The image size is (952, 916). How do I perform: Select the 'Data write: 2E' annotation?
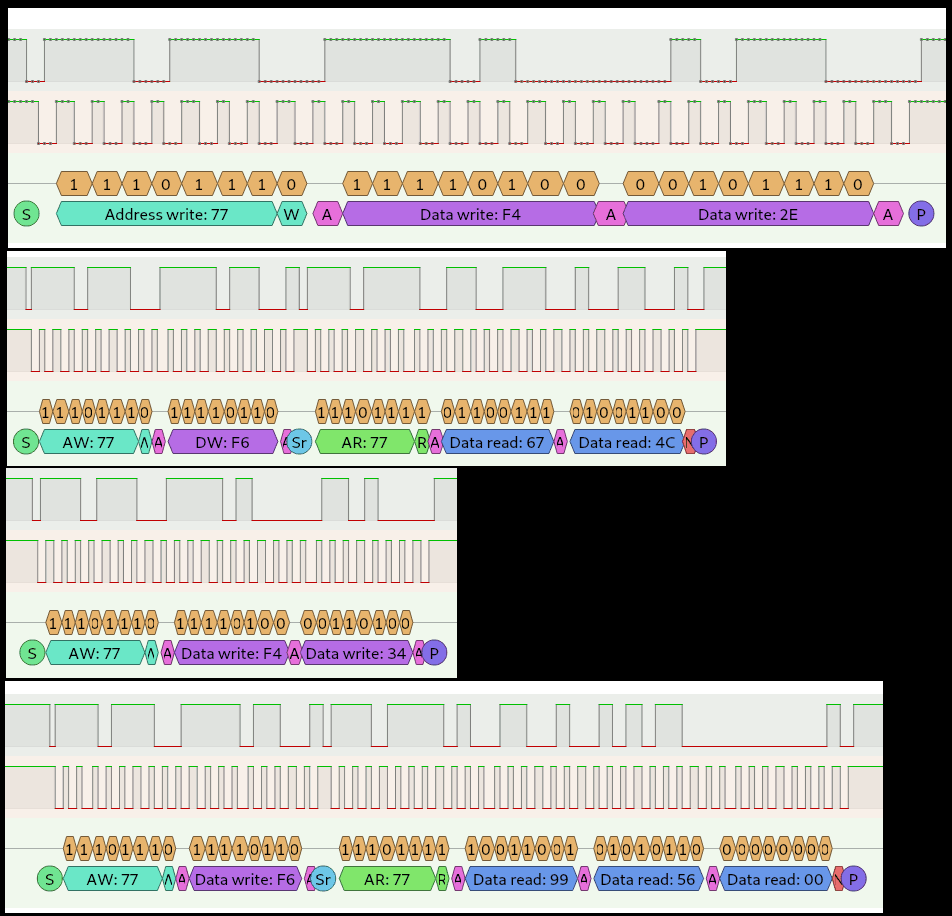click(x=748, y=214)
